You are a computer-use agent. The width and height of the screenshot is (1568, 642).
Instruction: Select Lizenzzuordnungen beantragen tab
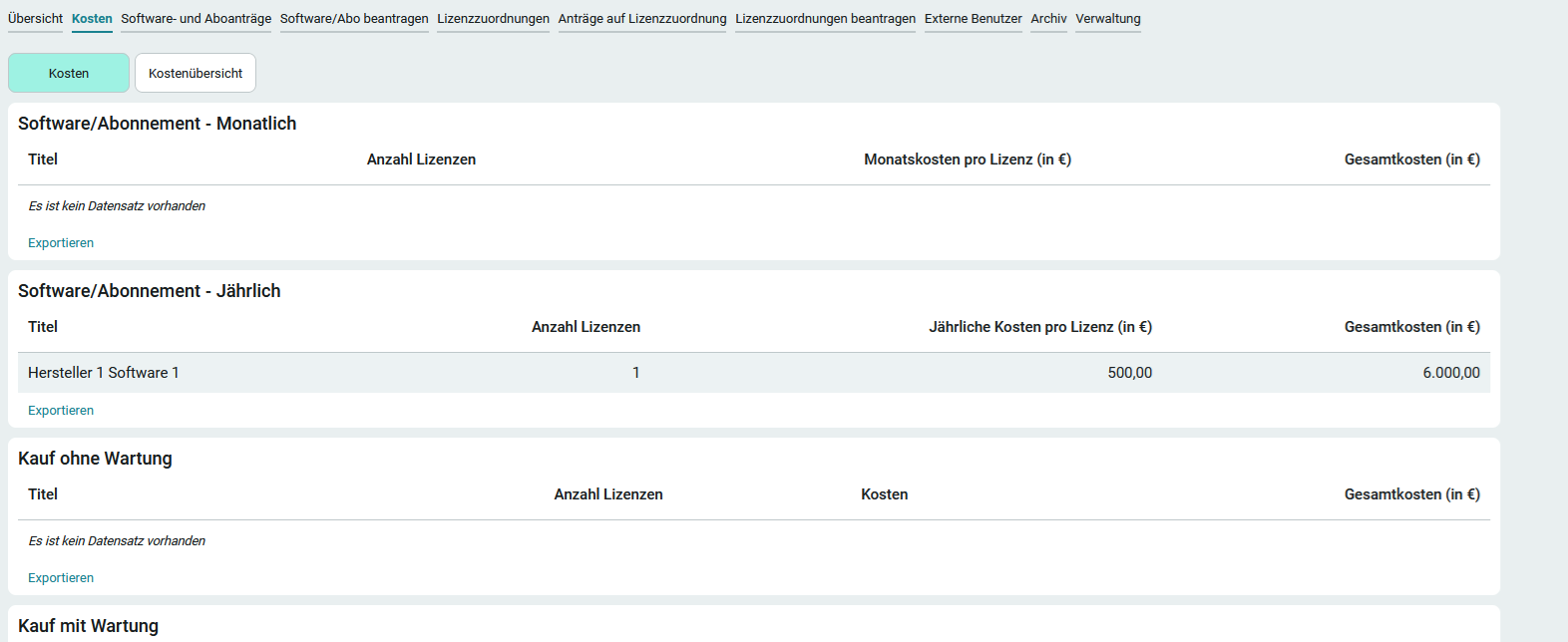[825, 19]
